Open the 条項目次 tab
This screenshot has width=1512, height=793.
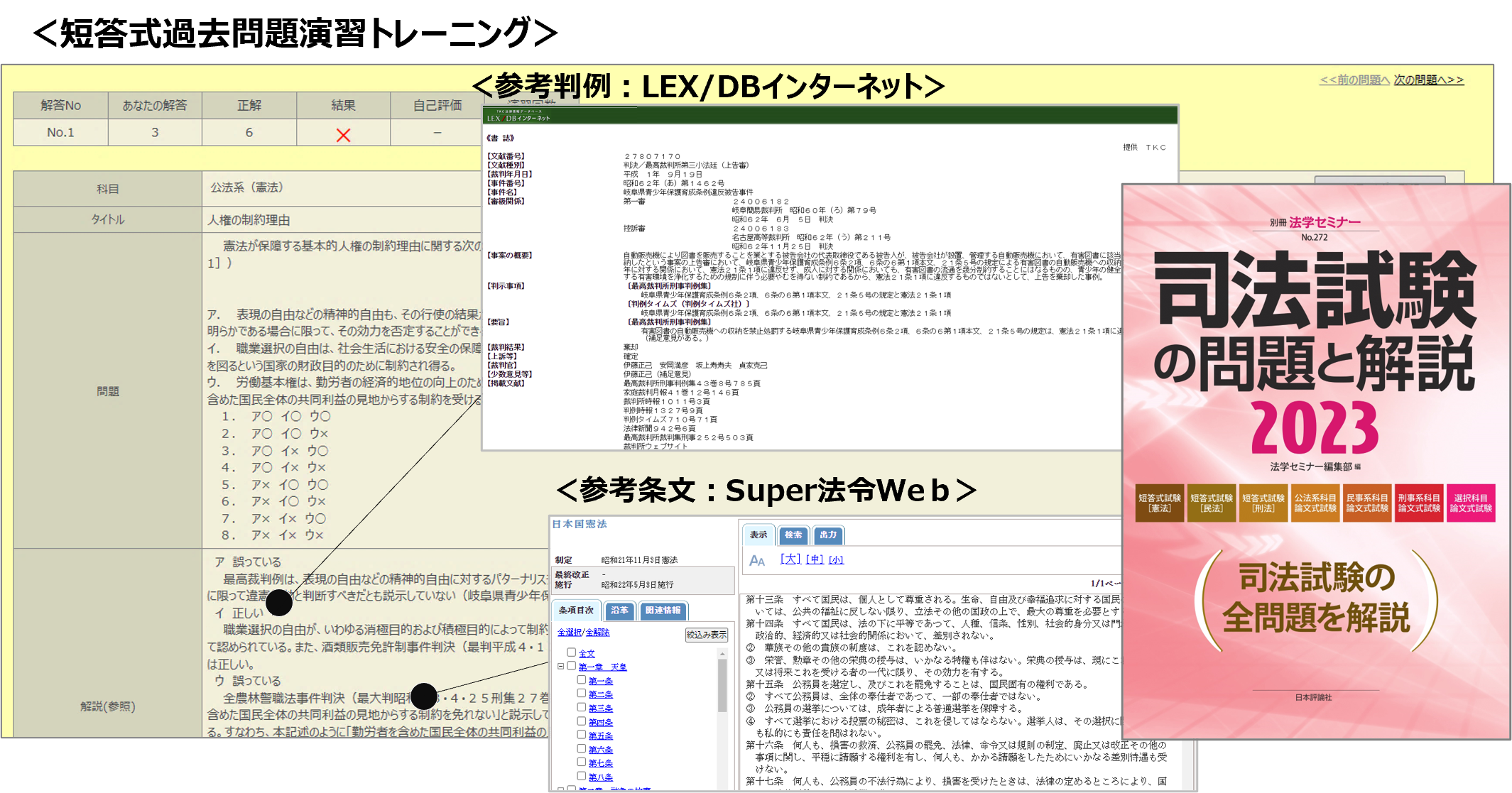576,611
